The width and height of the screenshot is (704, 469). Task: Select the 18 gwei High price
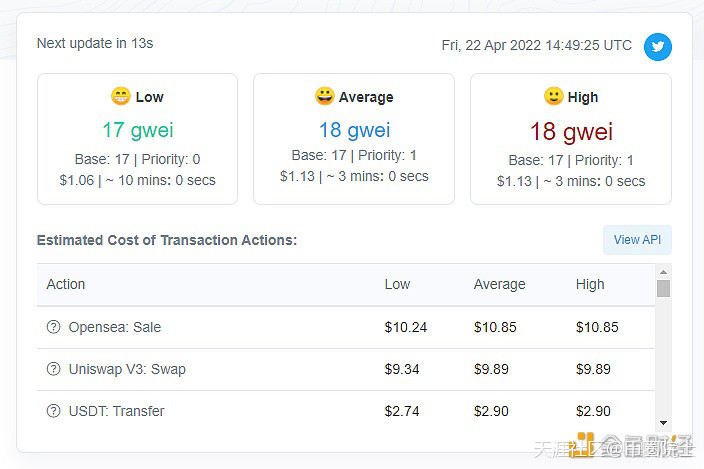pyautogui.click(x=570, y=131)
